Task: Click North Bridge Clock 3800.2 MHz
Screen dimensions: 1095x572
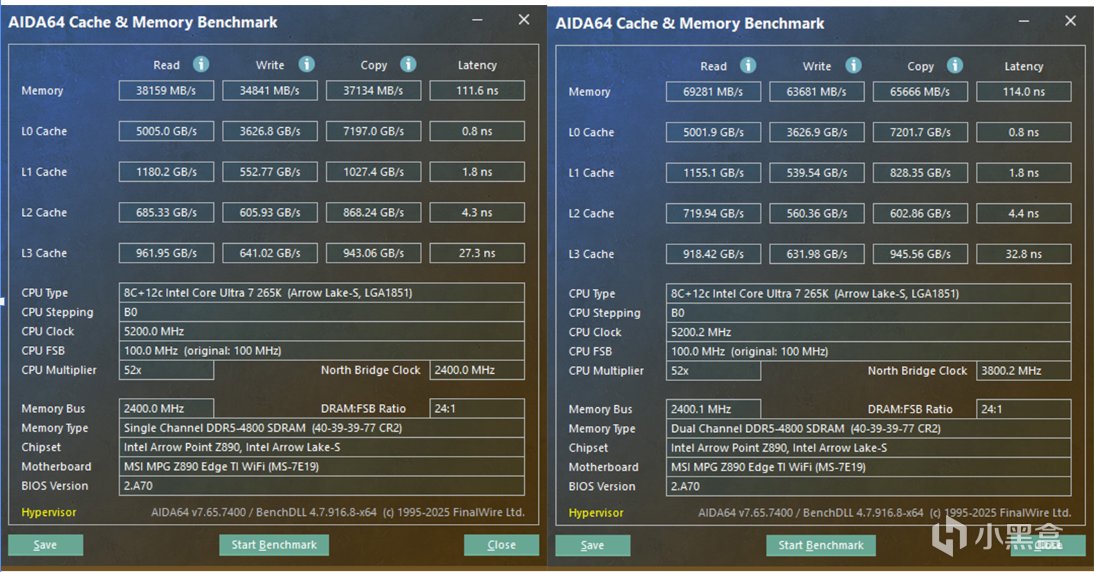Action: pos(1024,371)
